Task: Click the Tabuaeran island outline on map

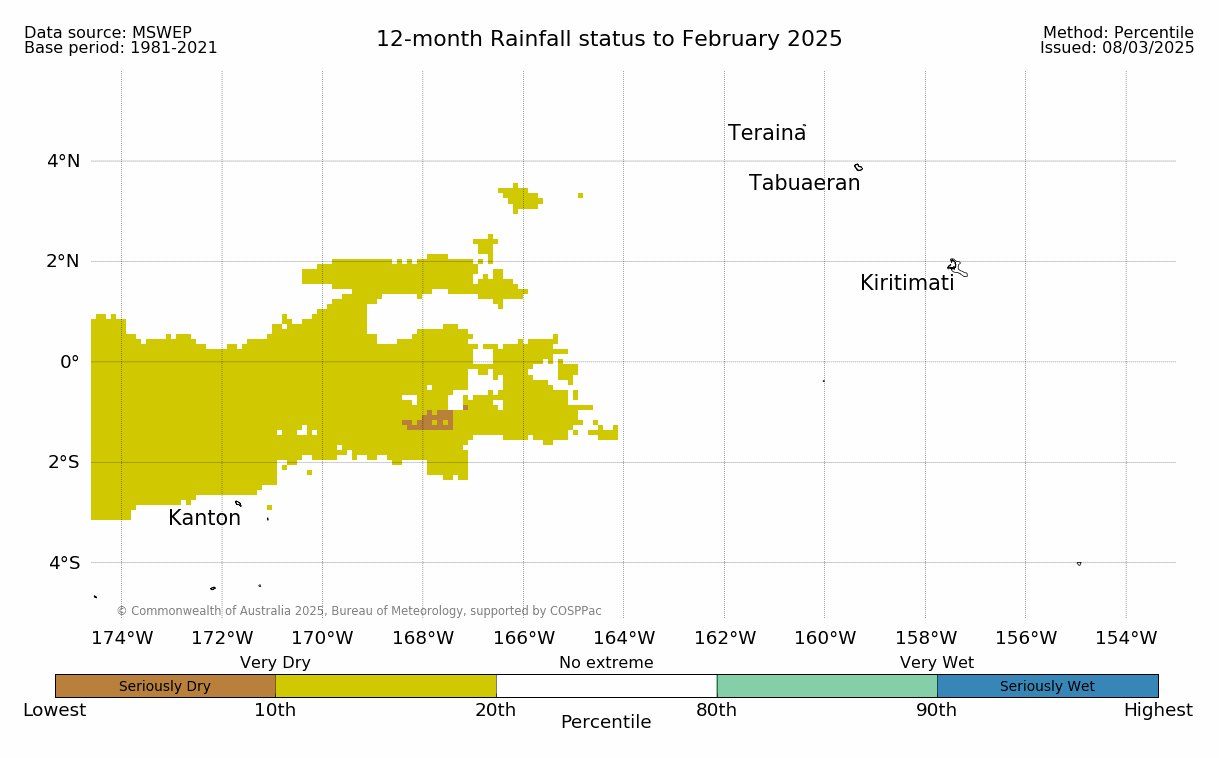Action: click(x=859, y=167)
